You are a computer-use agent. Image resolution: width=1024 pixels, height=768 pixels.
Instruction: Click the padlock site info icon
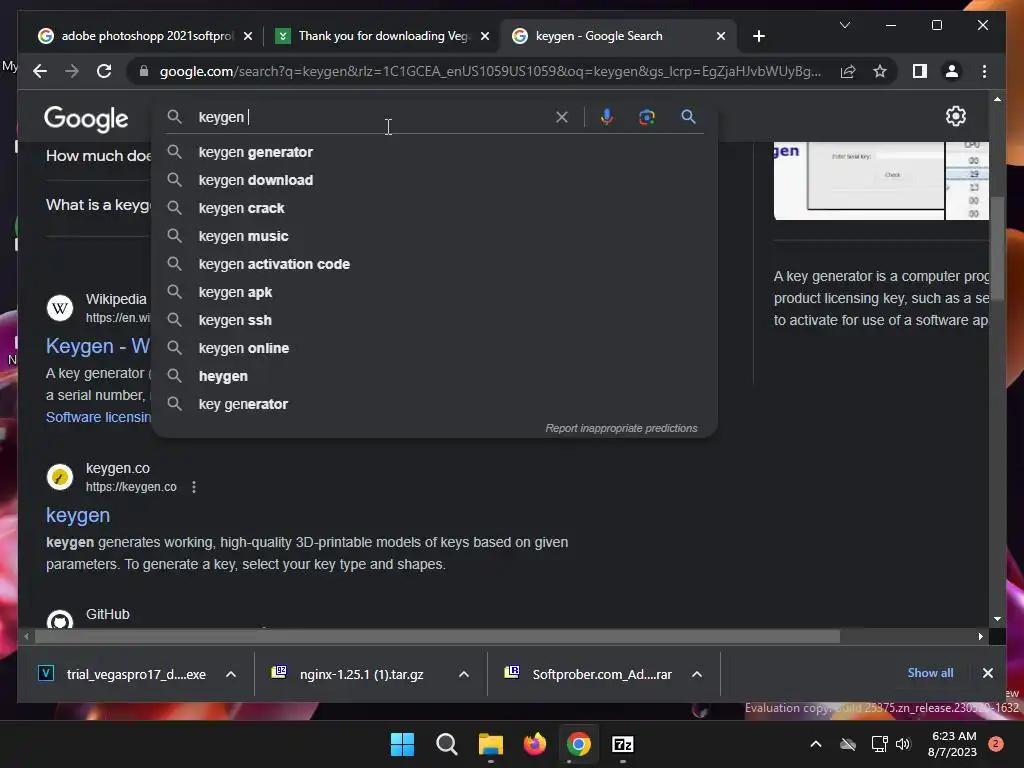(x=144, y=71)
